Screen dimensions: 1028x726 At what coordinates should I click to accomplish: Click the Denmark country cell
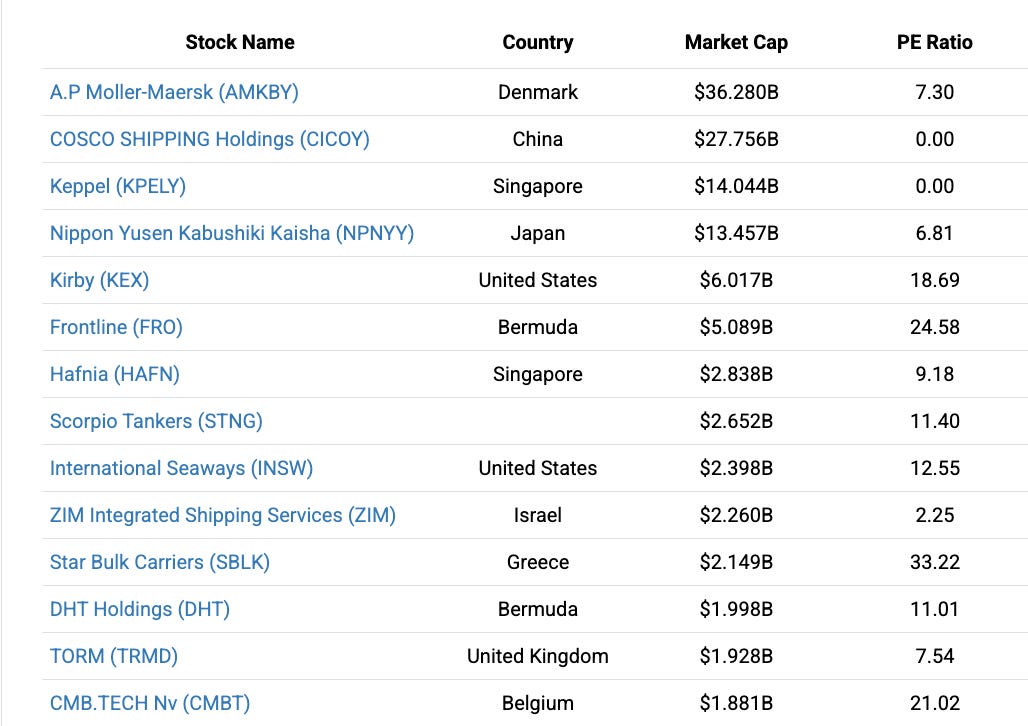538,92
